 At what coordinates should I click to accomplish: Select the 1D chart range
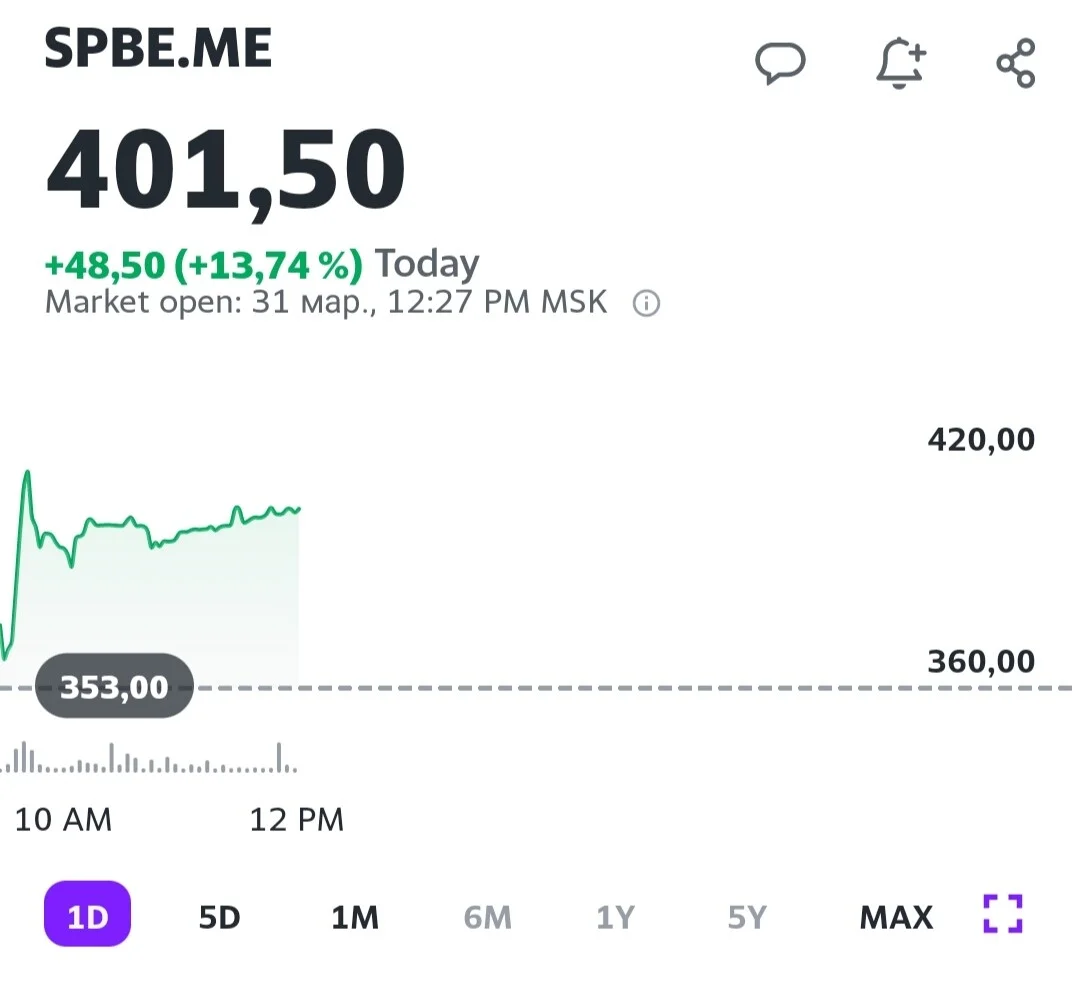pos(87,914)
